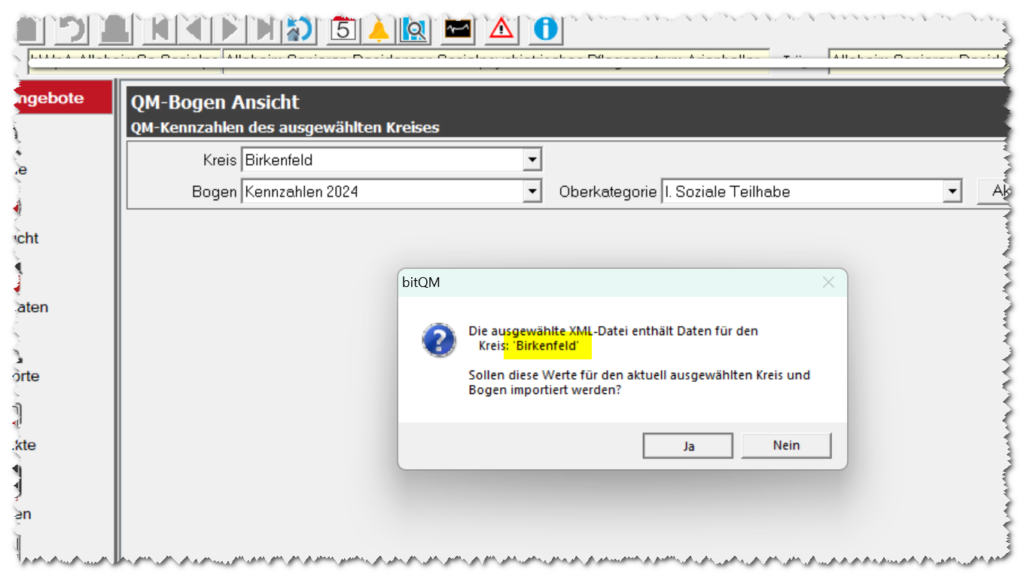Expand the Oberkategorie dropdown arrow
Screen dimensions: 1024x577
click(952, 191)
